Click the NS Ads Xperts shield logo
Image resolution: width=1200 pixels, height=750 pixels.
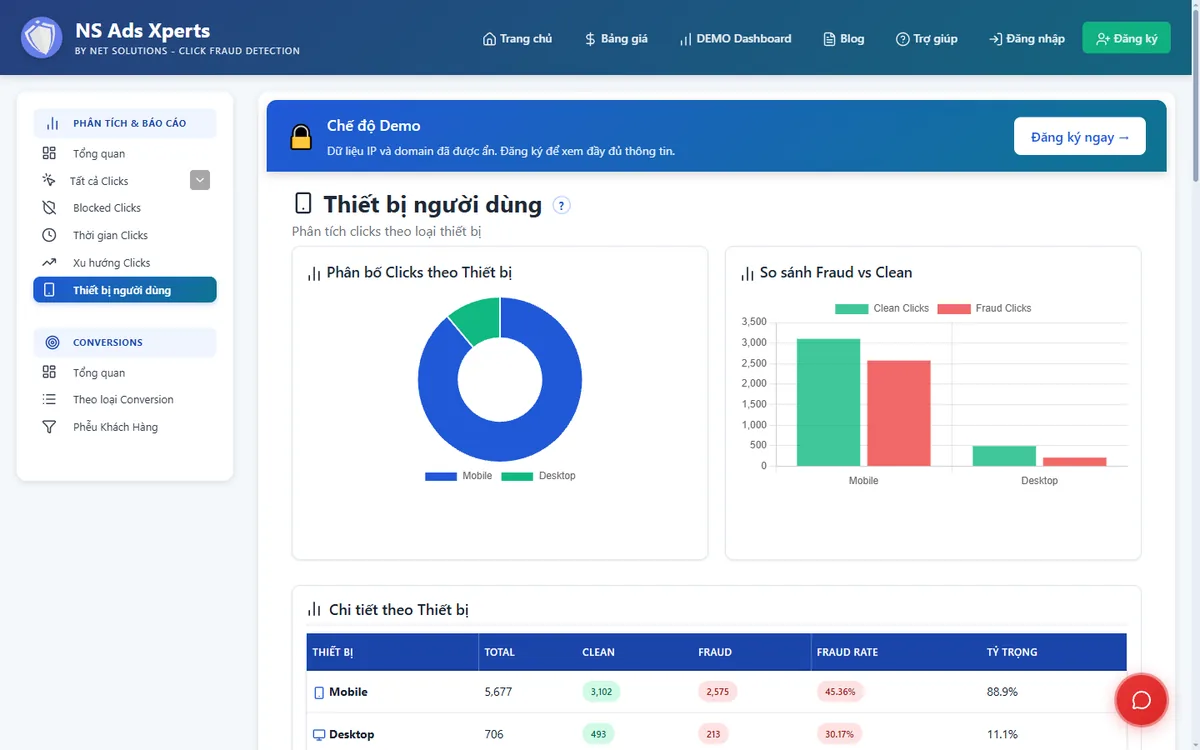[42, 37]
